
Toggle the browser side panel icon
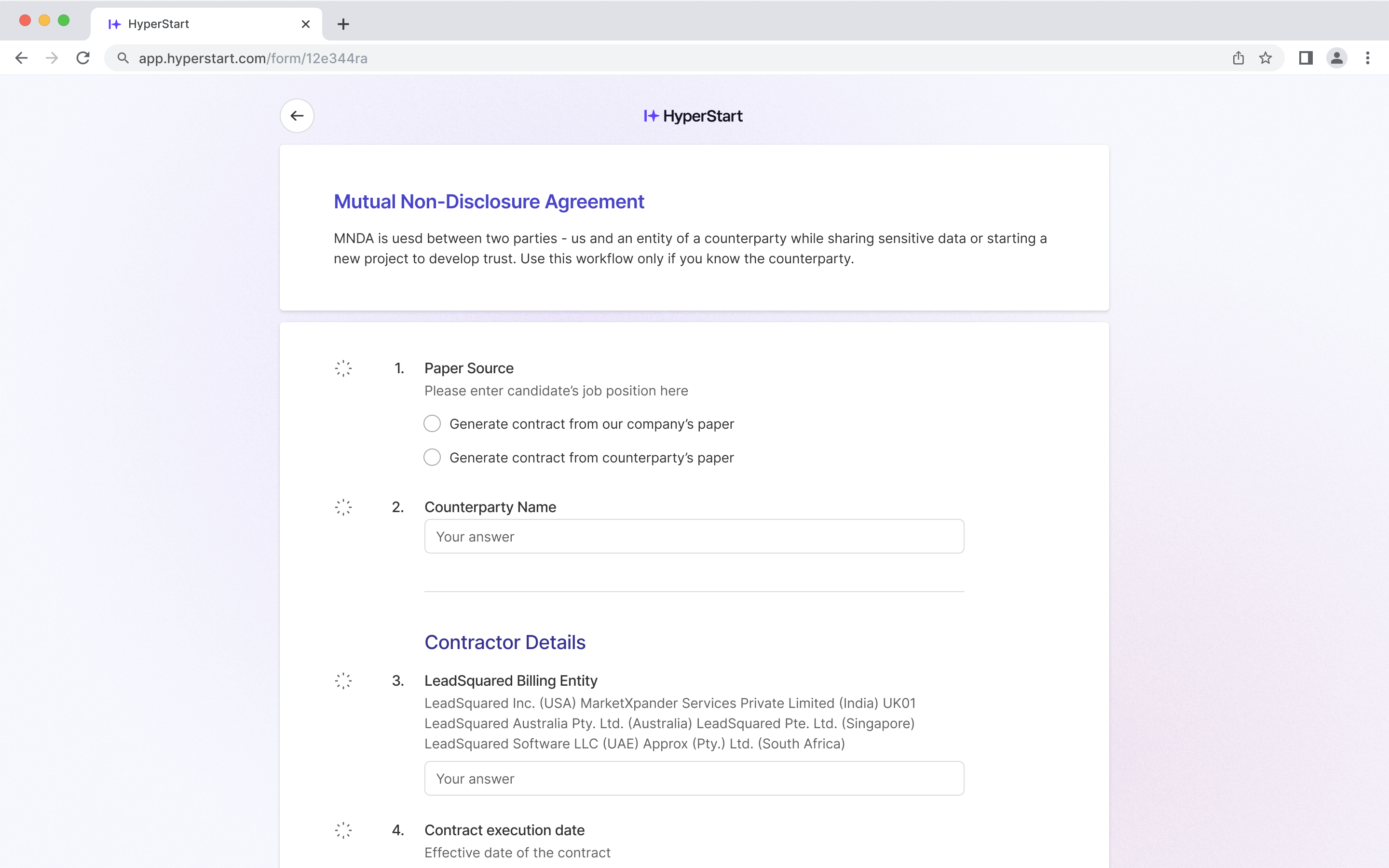pos(1306,58)
